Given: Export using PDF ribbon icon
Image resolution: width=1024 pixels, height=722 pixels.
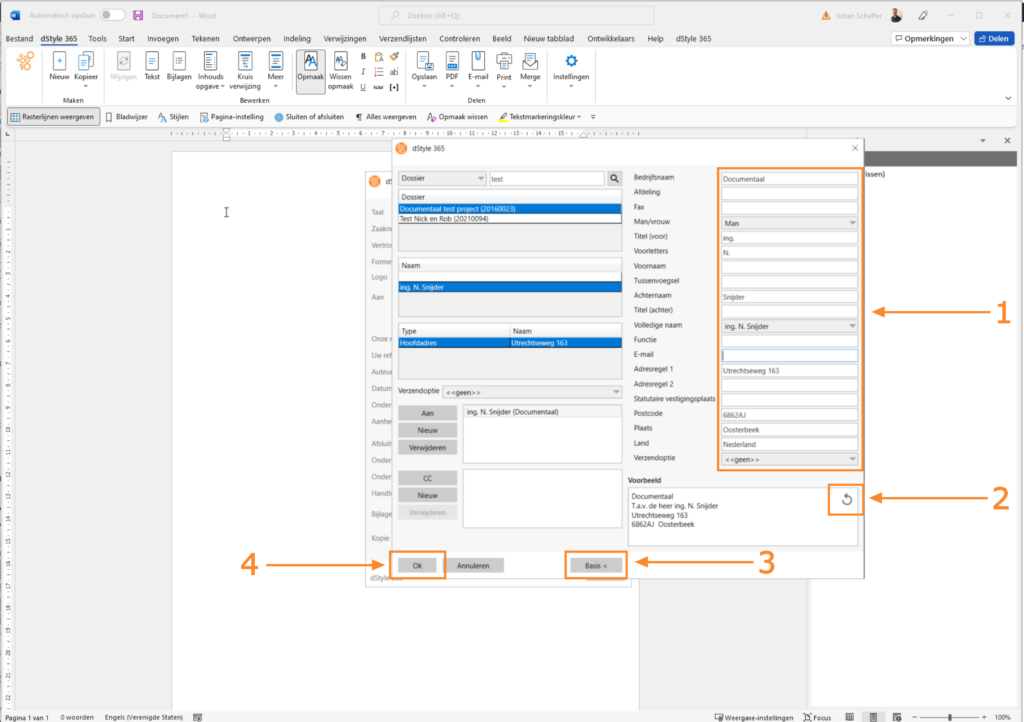Looking at the screenshot, I should (x=452, y=69).
